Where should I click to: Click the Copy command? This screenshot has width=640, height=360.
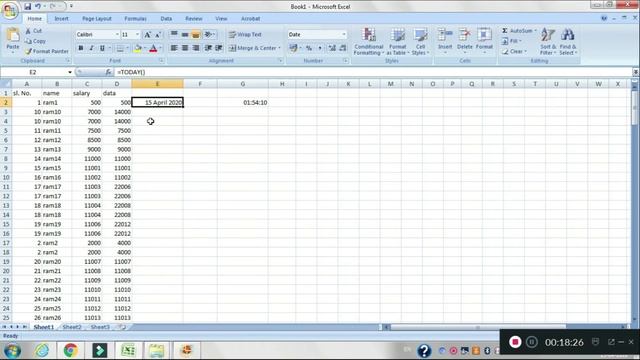35,41
